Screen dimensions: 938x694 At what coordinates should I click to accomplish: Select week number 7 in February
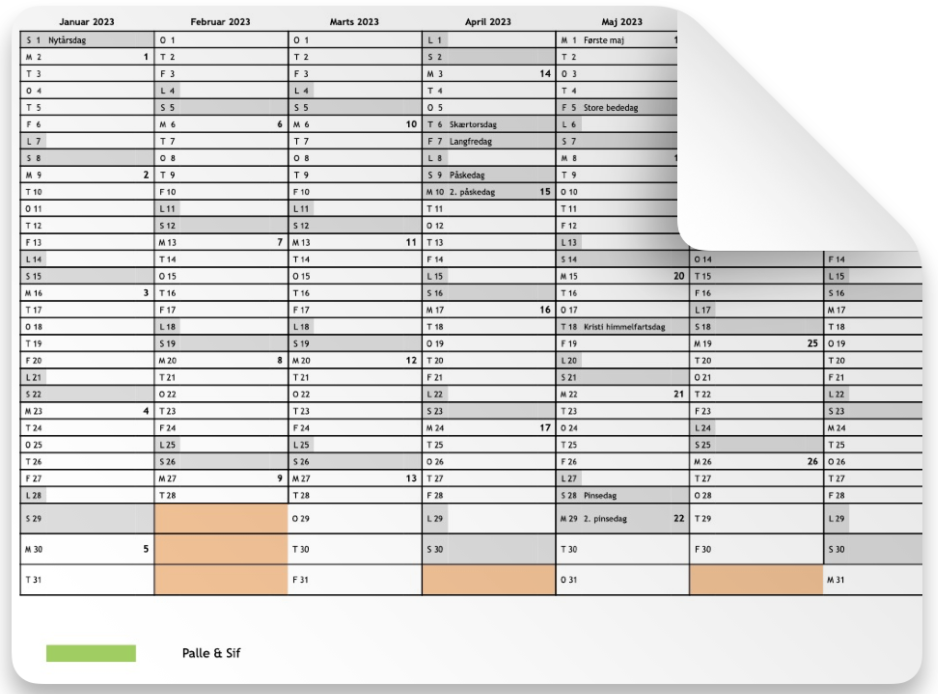(279, 242)
